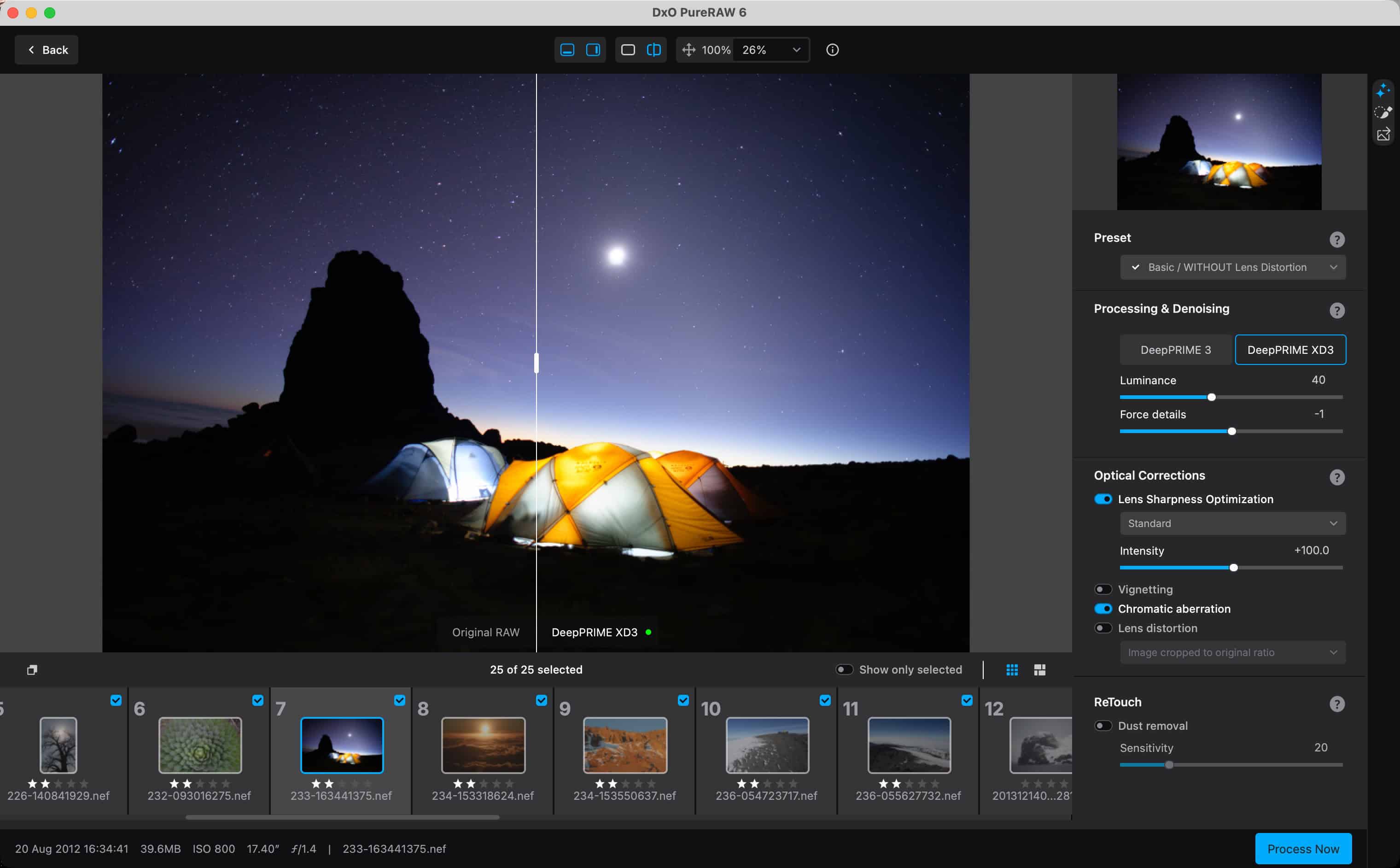Open Image cropped to original ratio dropdown

click(x=1232, y=652)
